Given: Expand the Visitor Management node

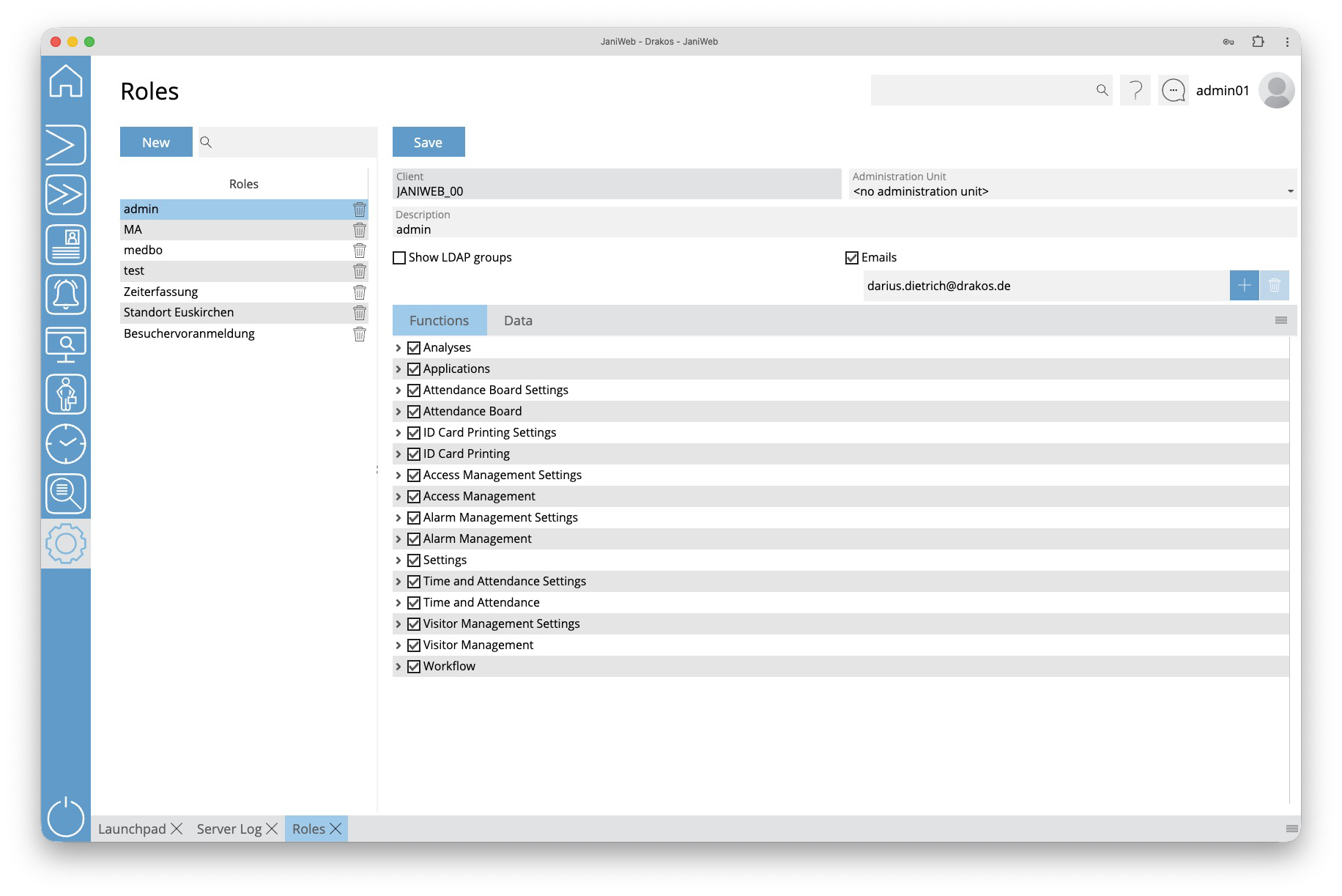Looking at the screenshot, I should click(x=398, y=645).
